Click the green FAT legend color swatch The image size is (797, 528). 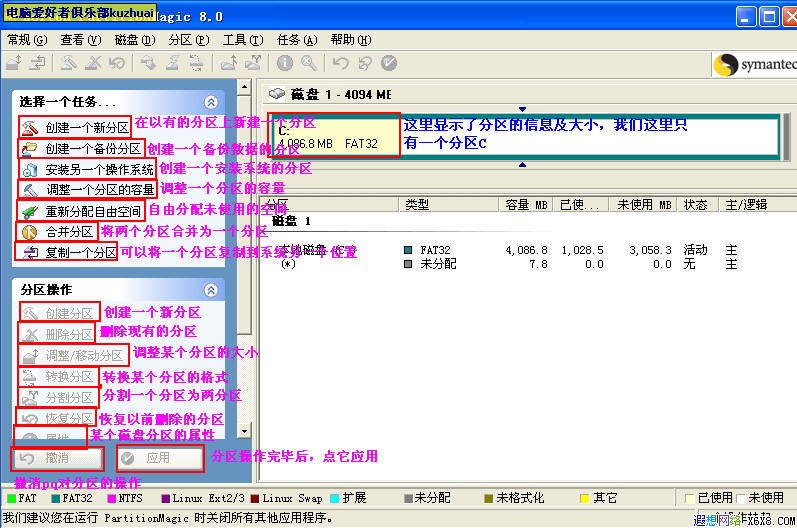tap(11, 499)
